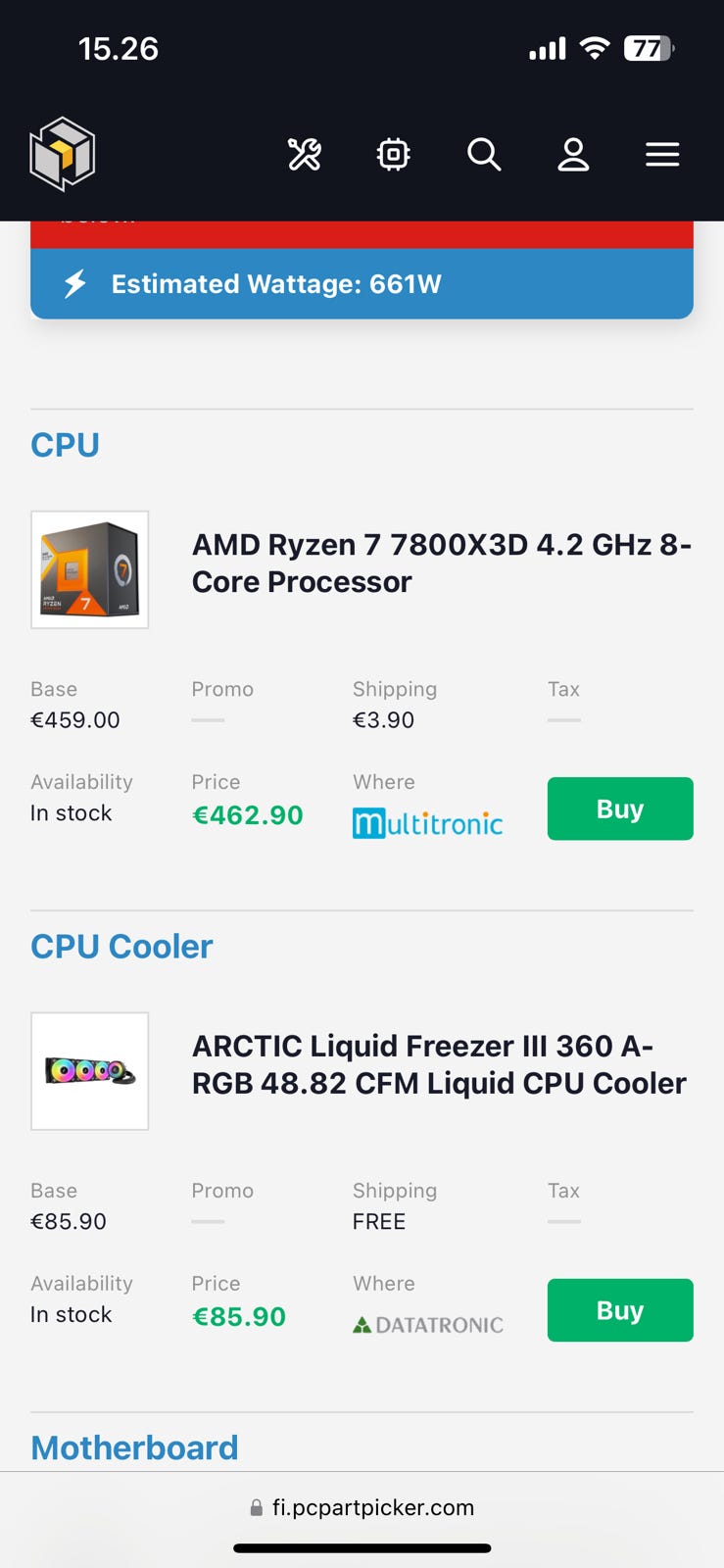
Task: Open the parts chip icon
Action: [x=393, y=154]
